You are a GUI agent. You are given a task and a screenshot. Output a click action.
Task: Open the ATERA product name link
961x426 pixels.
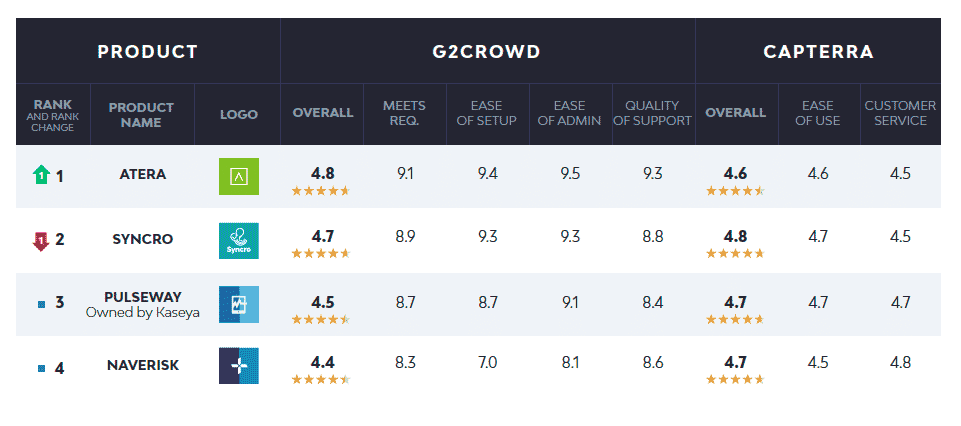(143, 175)
